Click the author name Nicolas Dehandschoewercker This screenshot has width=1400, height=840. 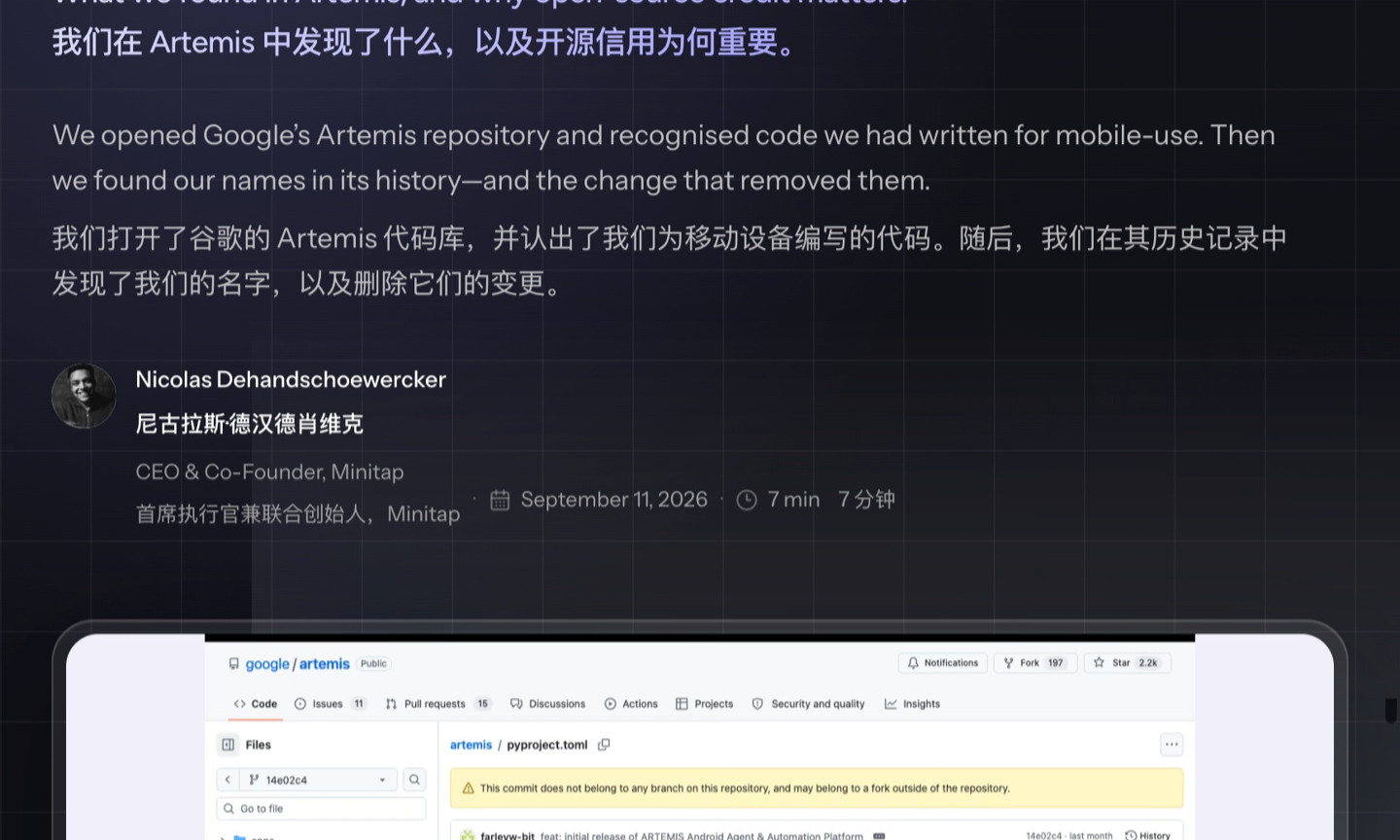(x=291, y=380)
